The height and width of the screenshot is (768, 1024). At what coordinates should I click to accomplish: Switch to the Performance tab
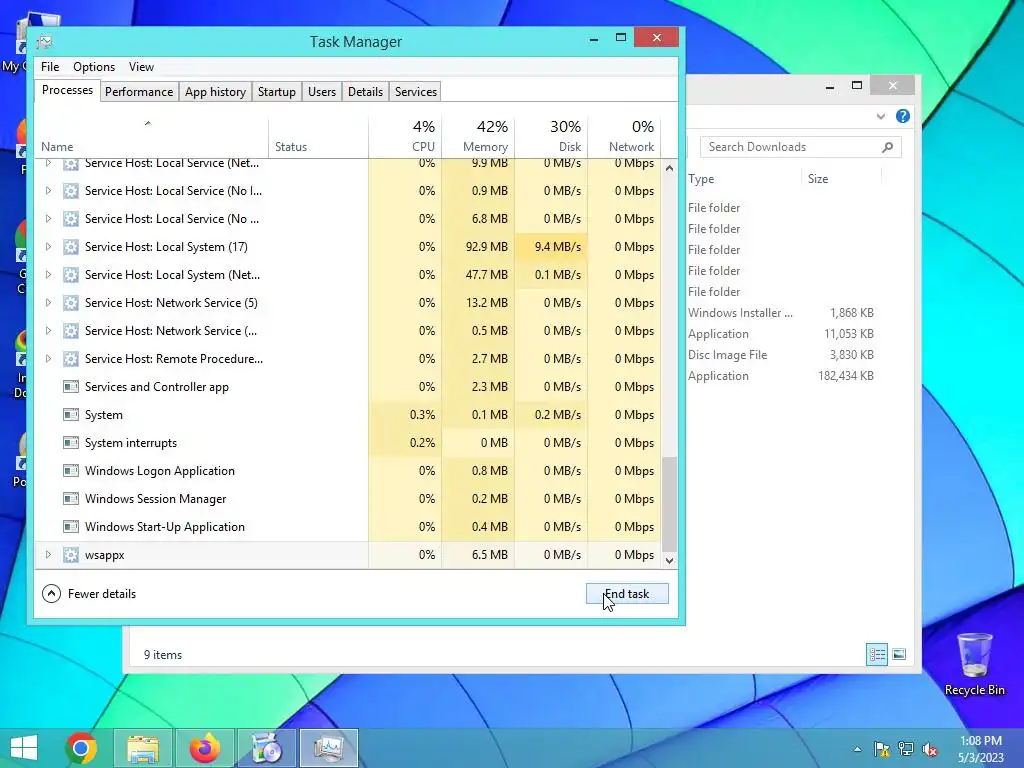(139, 92)
